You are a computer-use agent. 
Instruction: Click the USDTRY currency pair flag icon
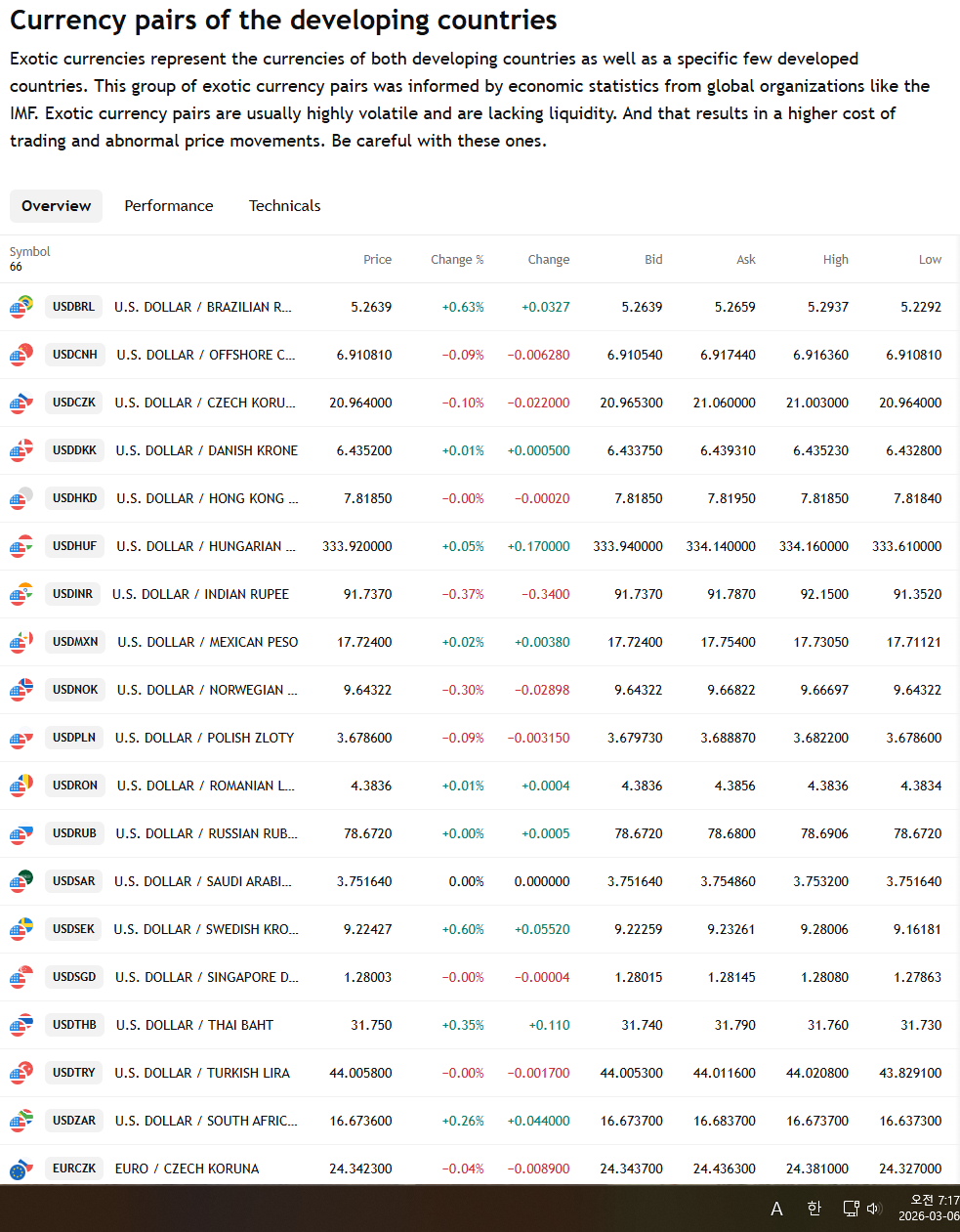coord(21,1073)
